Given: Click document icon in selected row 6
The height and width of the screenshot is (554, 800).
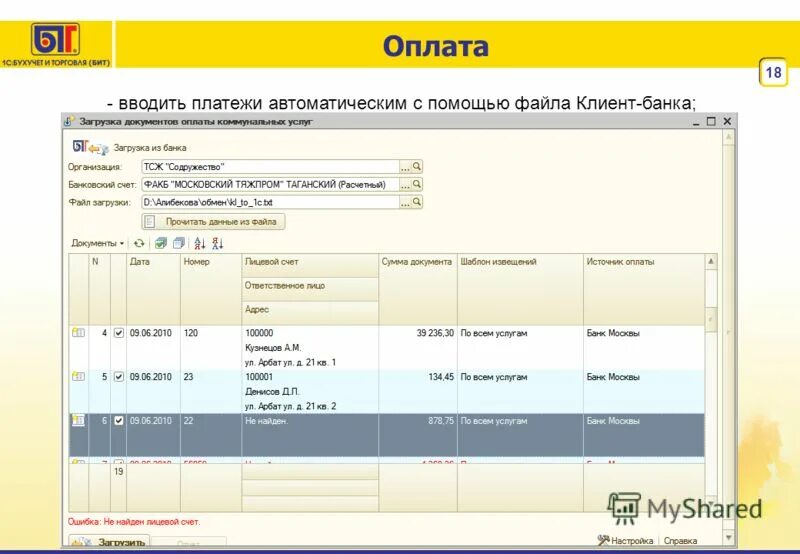Looking at the screenshot, I should tap(78, 420).
